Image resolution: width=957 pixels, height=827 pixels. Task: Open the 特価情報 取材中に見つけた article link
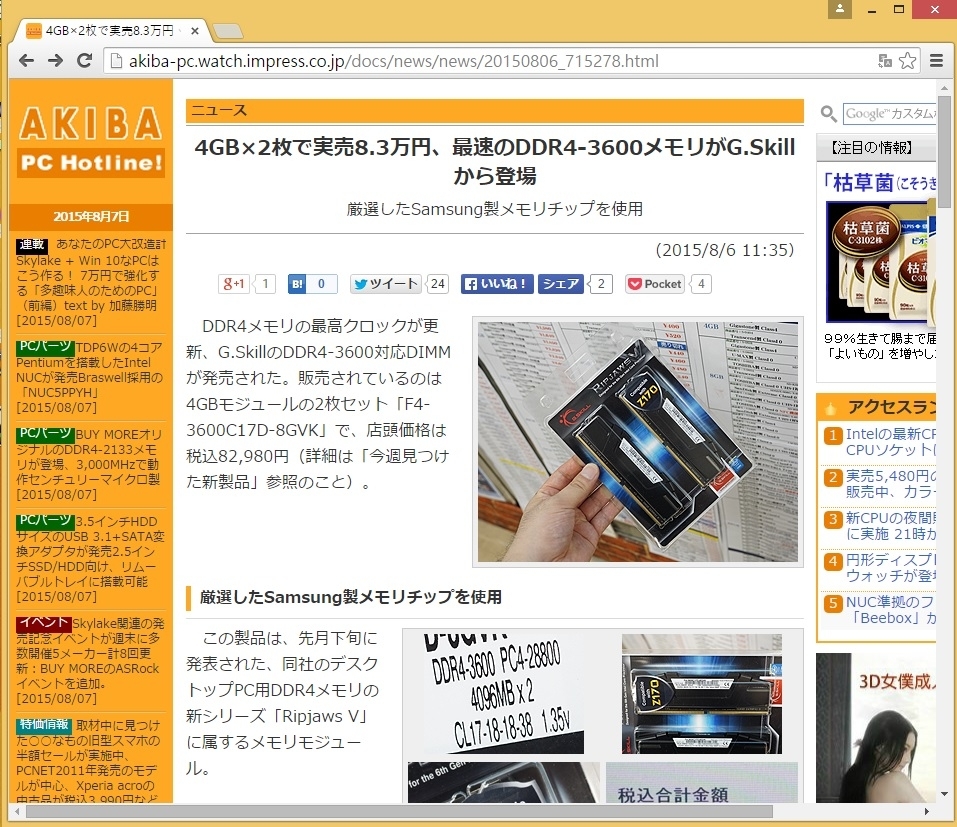[x=90, y=763]
